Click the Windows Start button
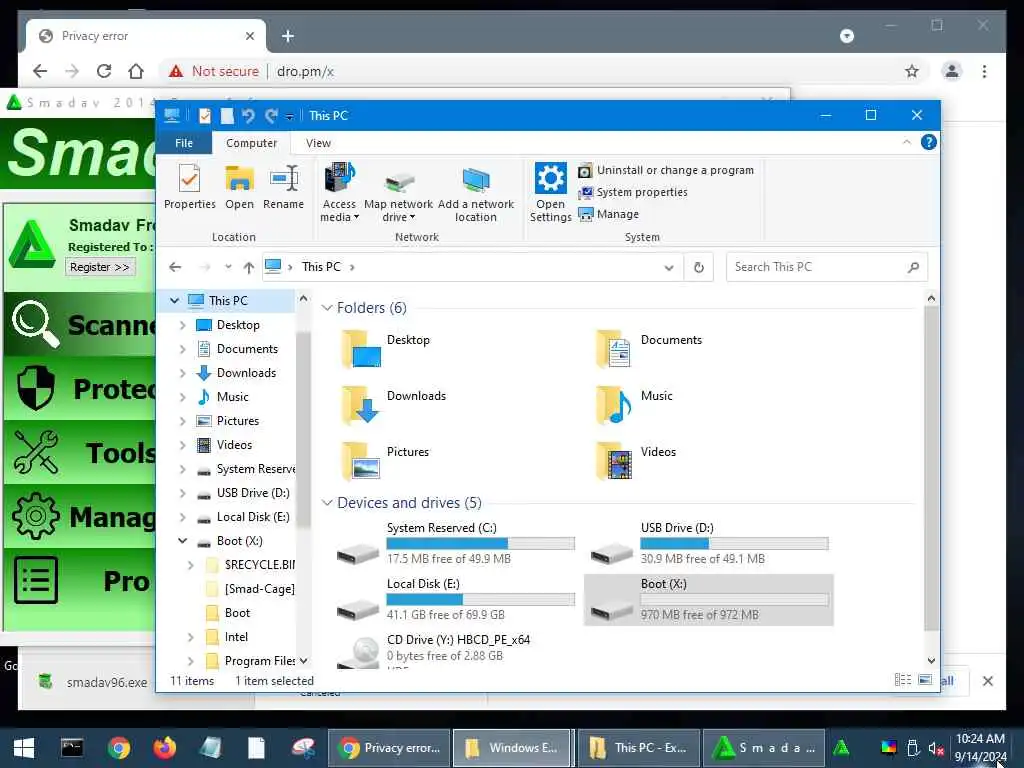This screenshot has width=1024, height=768. (x=24, y=748)
